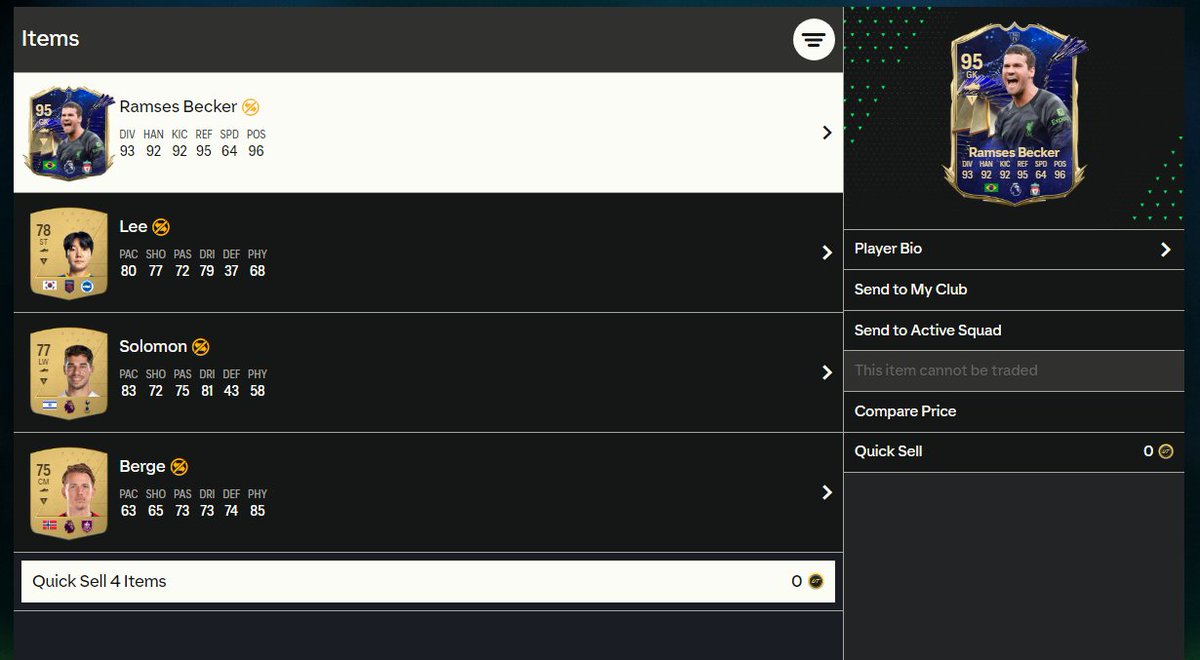Click Brazil flag on large preview card
The height and width of the screenshot is (660, 1200).
pyautogui.click(x=991, y=188)
